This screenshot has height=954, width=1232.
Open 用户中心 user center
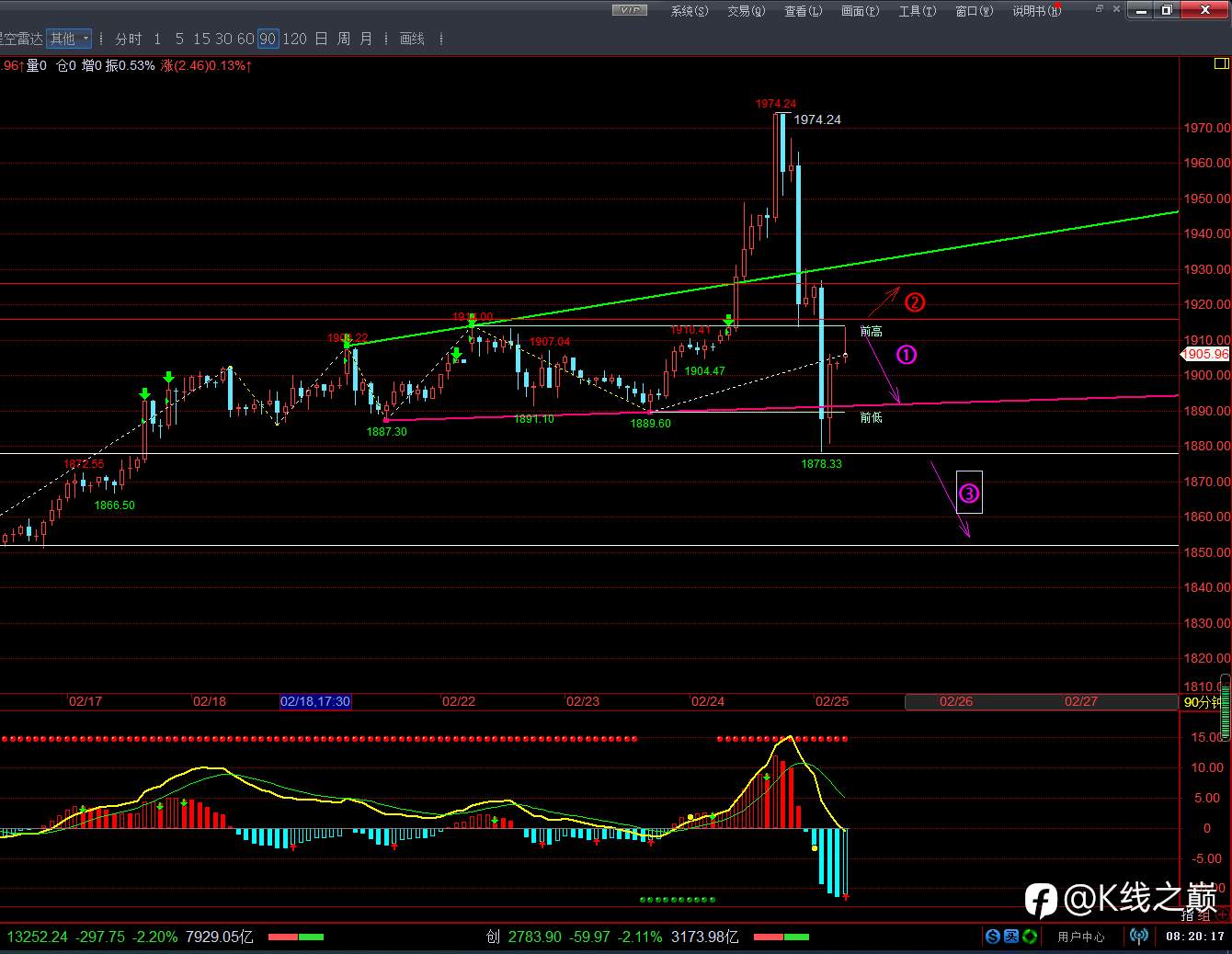point(1081,937)
